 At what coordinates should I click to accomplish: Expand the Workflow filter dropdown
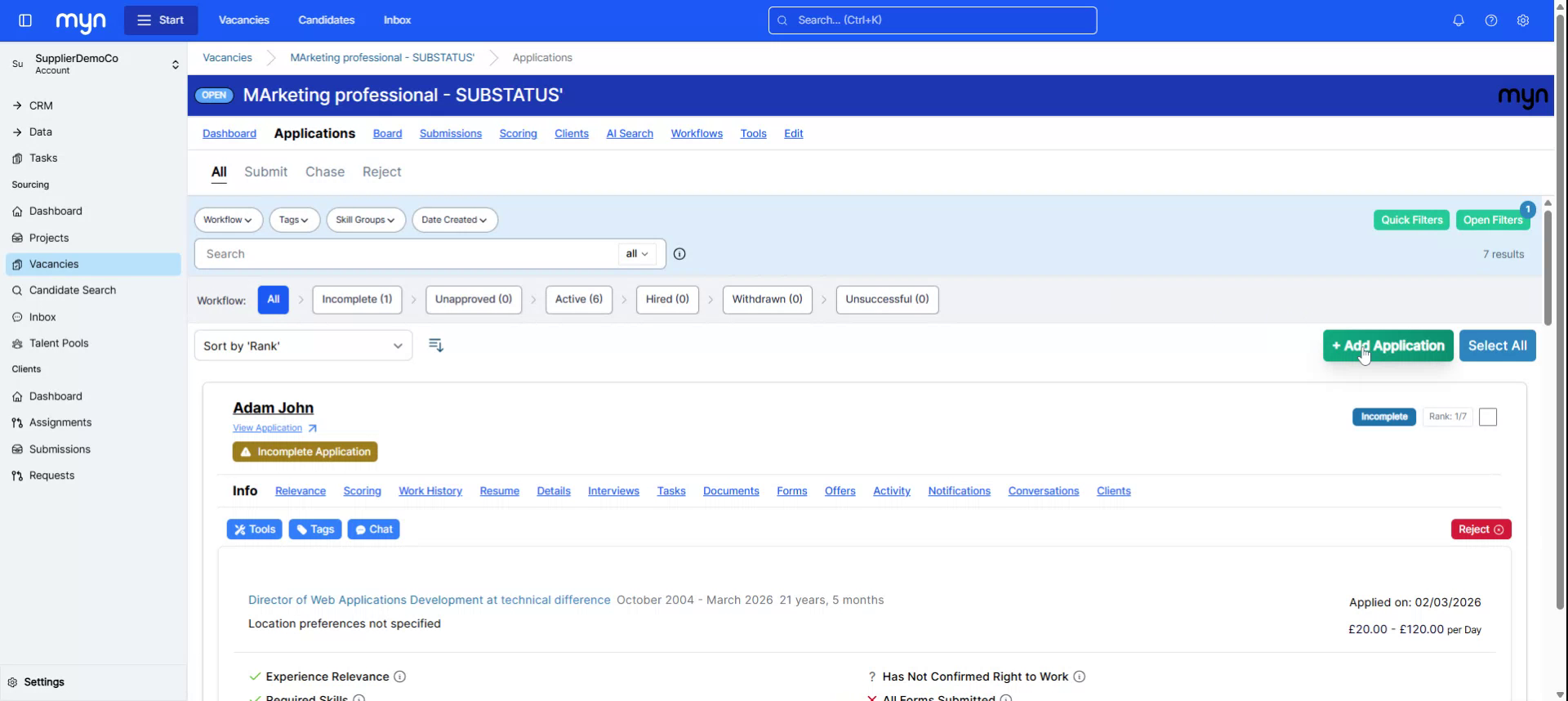tap(228, 220)
